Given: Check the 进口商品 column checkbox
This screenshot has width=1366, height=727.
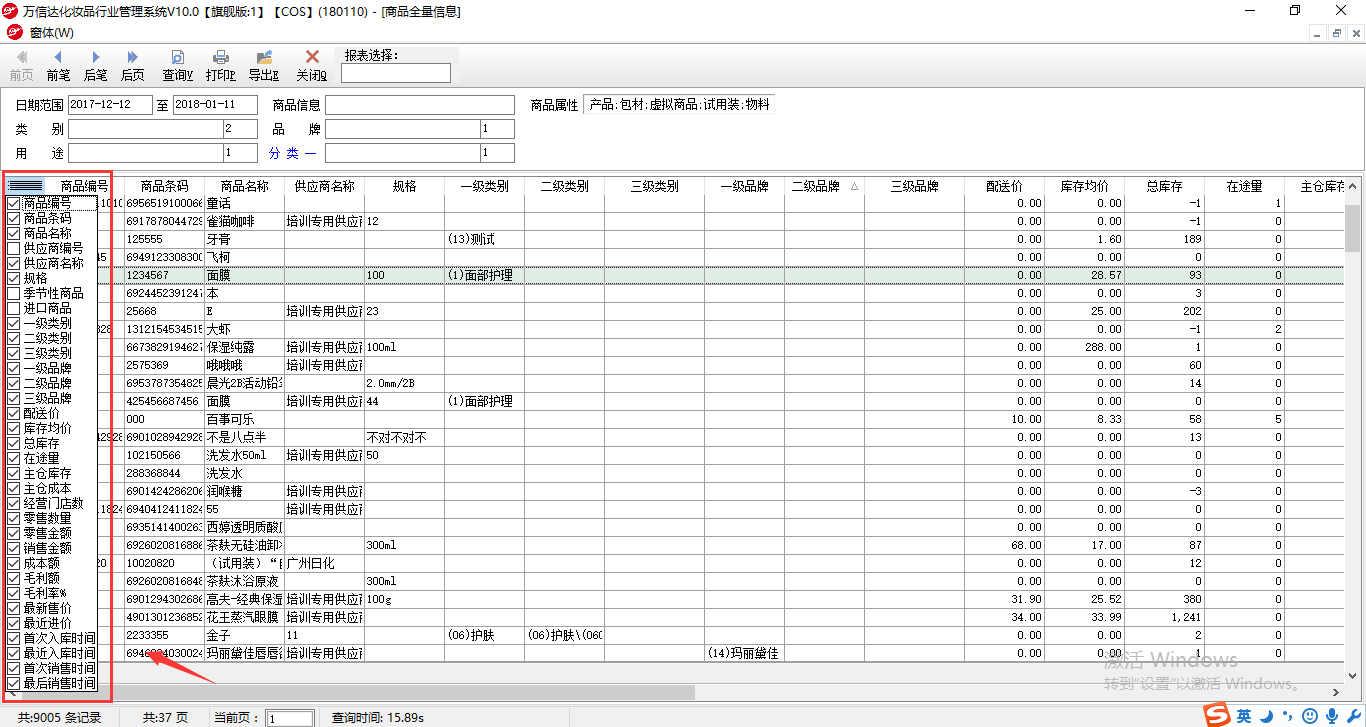Looking at the screenshot, I should point(13,308).
